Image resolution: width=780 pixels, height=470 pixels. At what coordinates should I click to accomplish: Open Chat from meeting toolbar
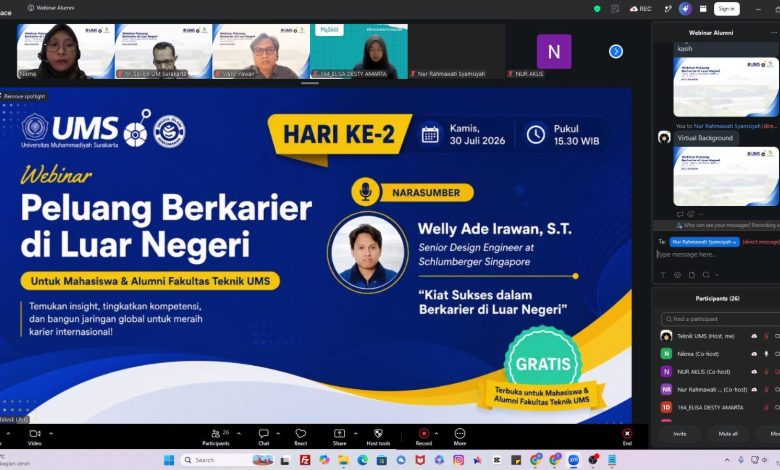coord(264,437)
